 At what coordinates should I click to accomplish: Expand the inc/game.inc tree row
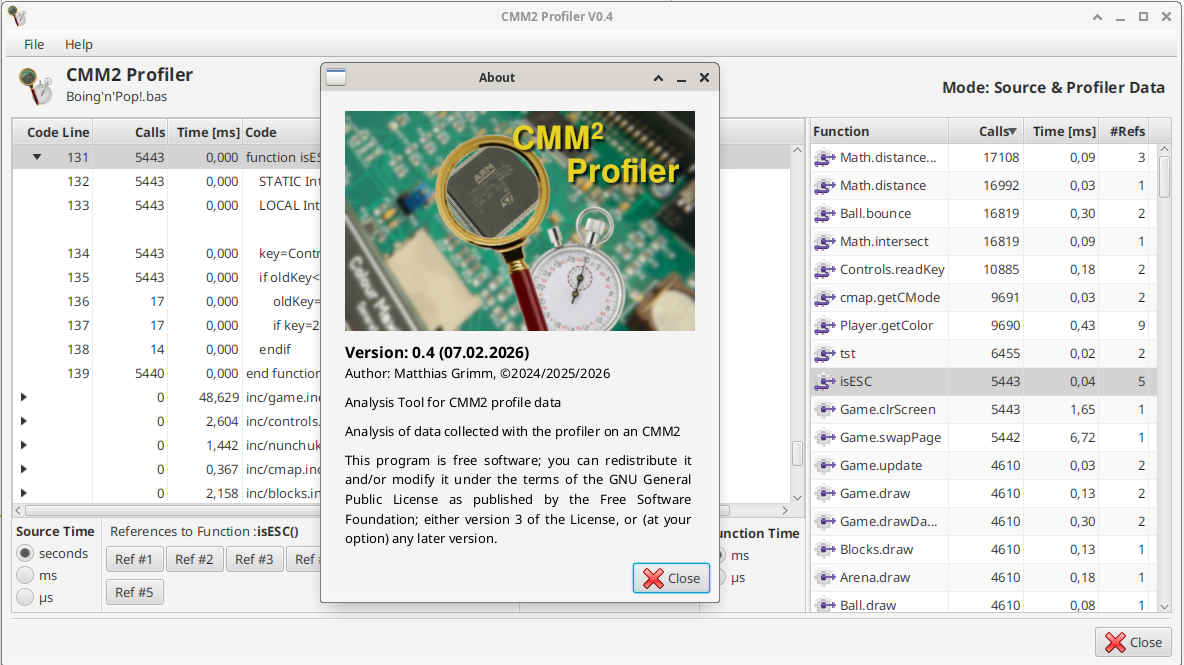coord(24,397)
